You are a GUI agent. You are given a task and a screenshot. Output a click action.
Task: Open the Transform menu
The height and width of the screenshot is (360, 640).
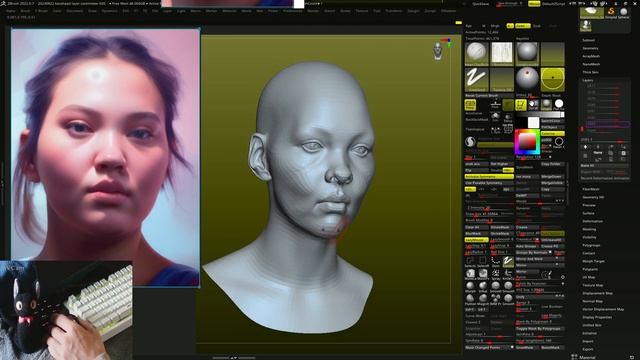[x=393, y=11]
